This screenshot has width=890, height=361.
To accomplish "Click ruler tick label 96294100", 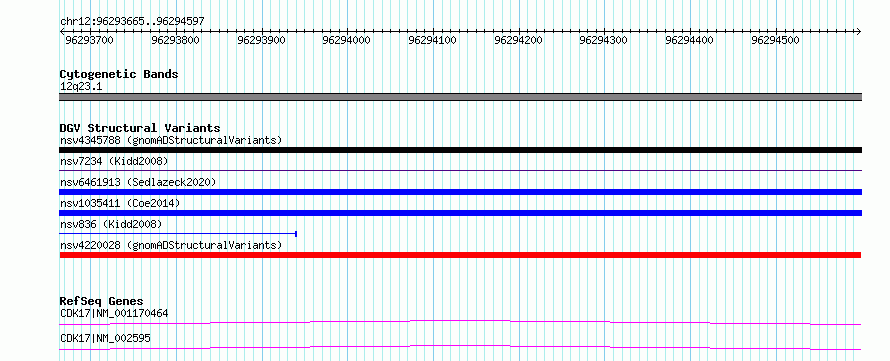I will click(x=433, y=40).
